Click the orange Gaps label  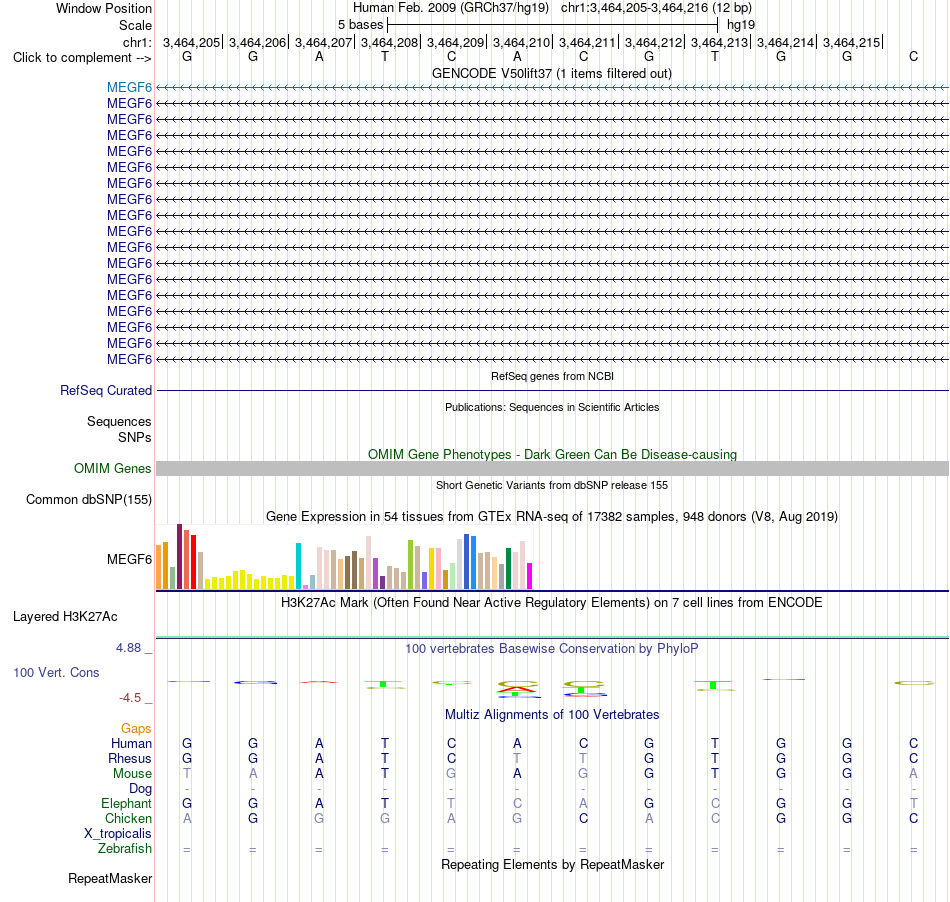click(136, 728)
